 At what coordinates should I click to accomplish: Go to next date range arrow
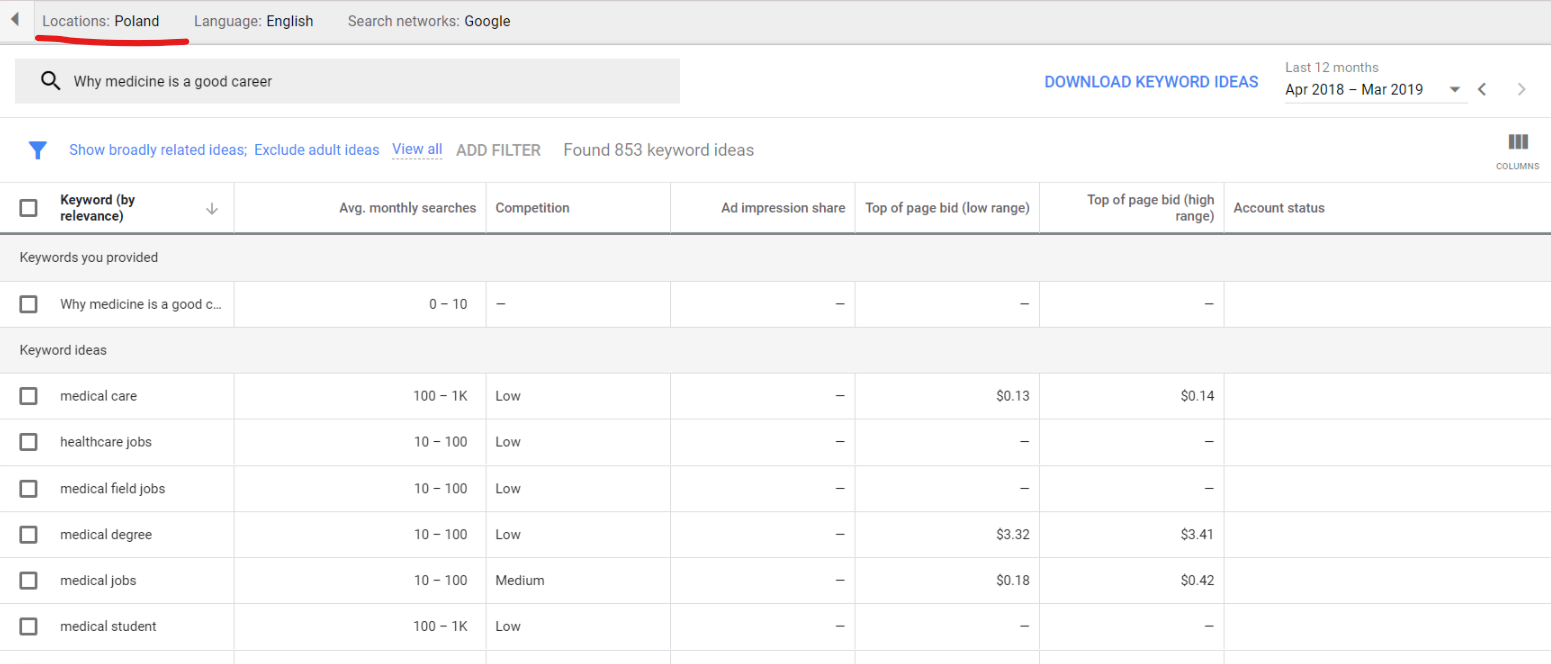pyautogui.click(x=1521, y=89)
